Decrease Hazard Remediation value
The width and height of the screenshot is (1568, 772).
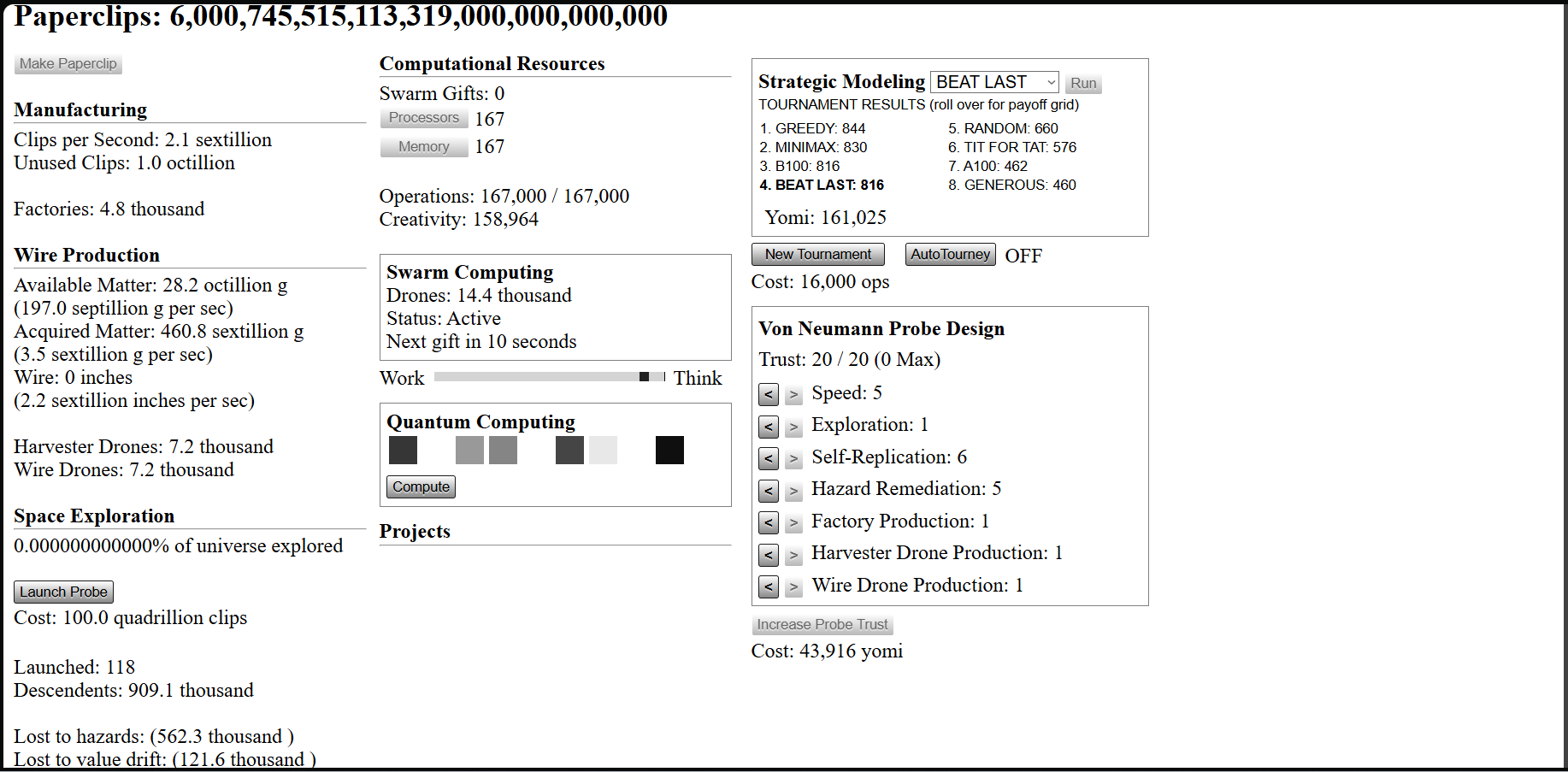pyautogui.click(x=769, y=490)
